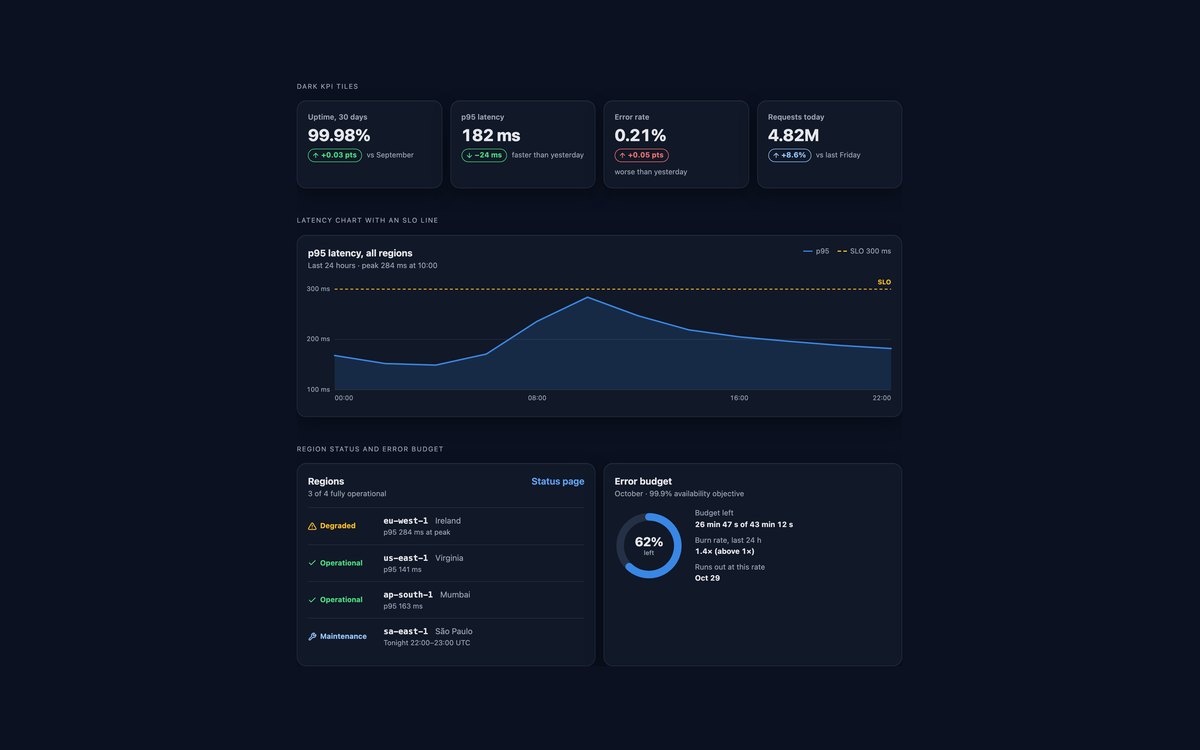Click the "3 of 4 fully operational" text
This screenshot has width=1200, height=750.
pyautogui.click(x=347, y=494)
